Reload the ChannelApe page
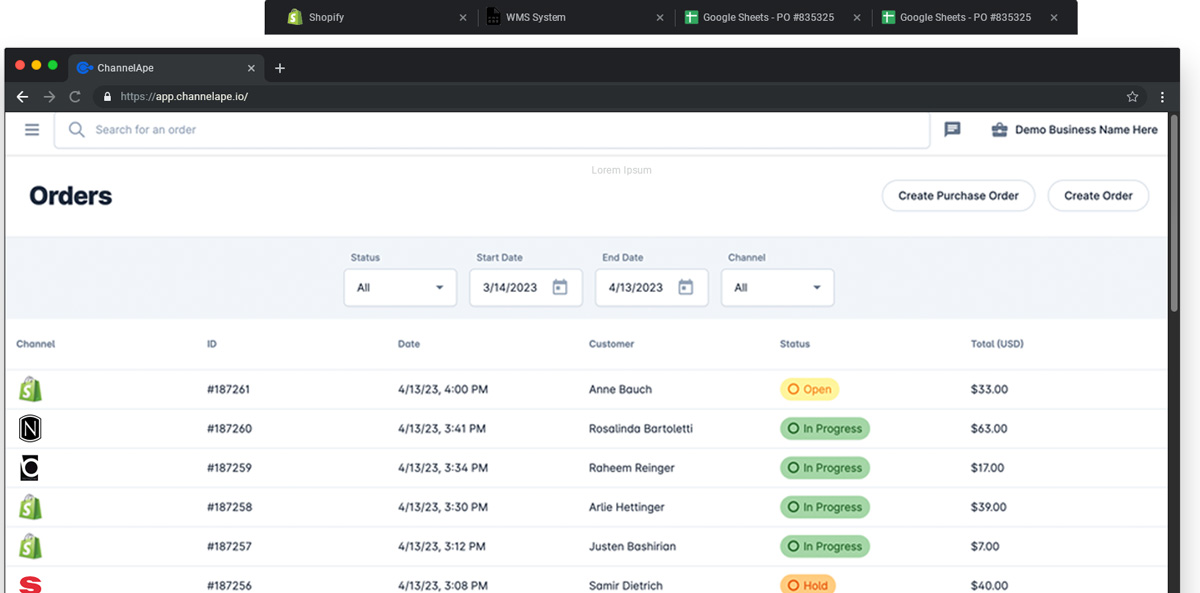1200x593 pixels. (x=75, y=97)
